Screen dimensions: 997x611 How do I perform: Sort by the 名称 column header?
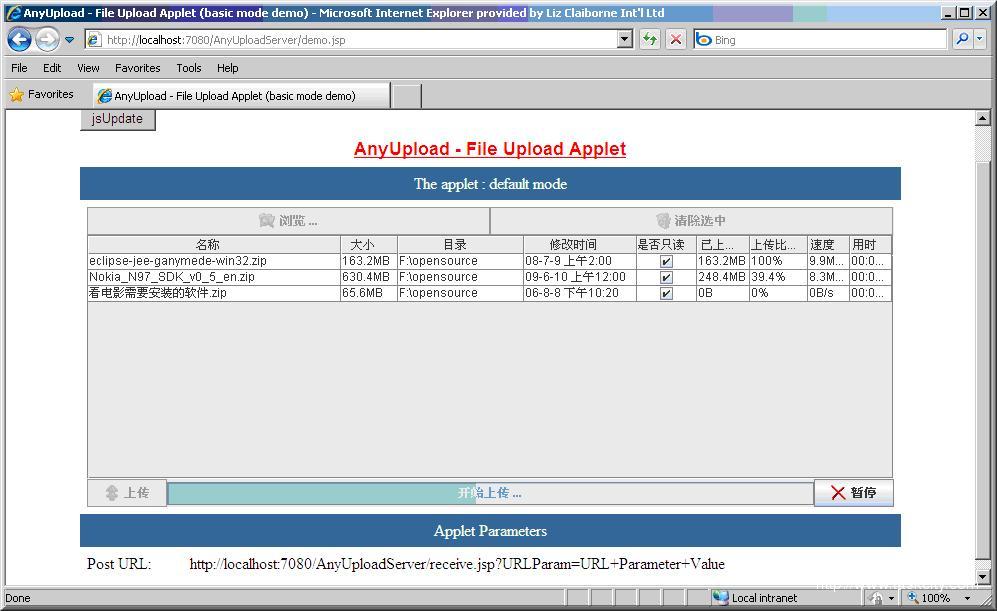click(214, 244)
